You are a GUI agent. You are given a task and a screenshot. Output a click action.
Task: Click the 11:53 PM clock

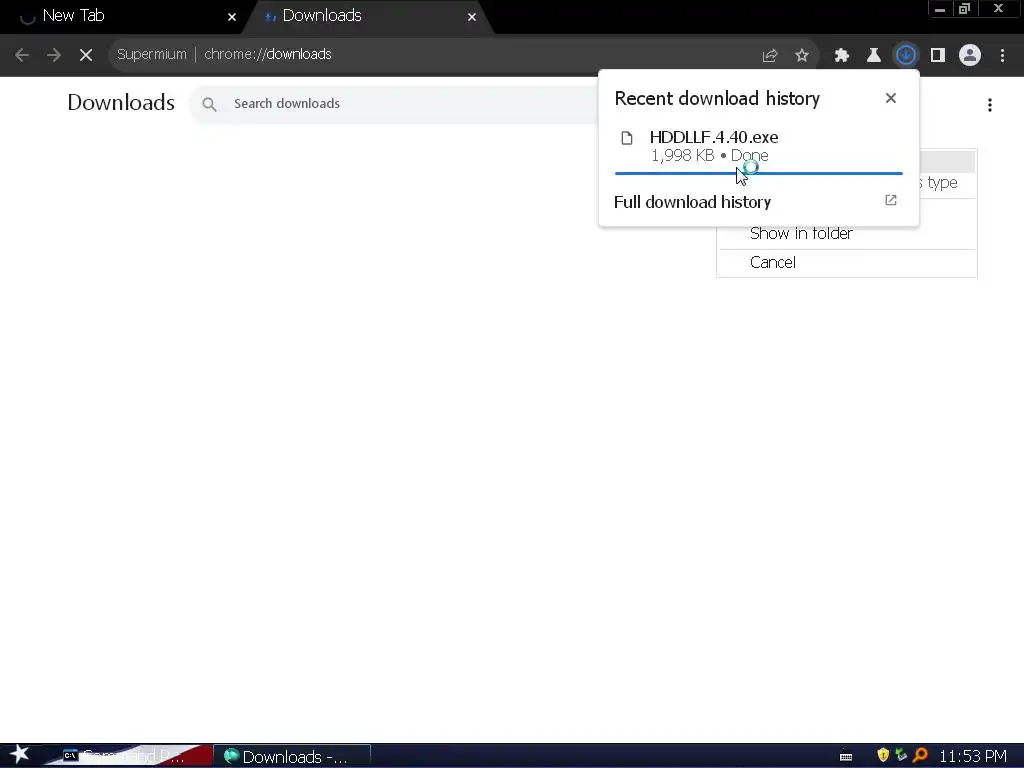(973, 756)
